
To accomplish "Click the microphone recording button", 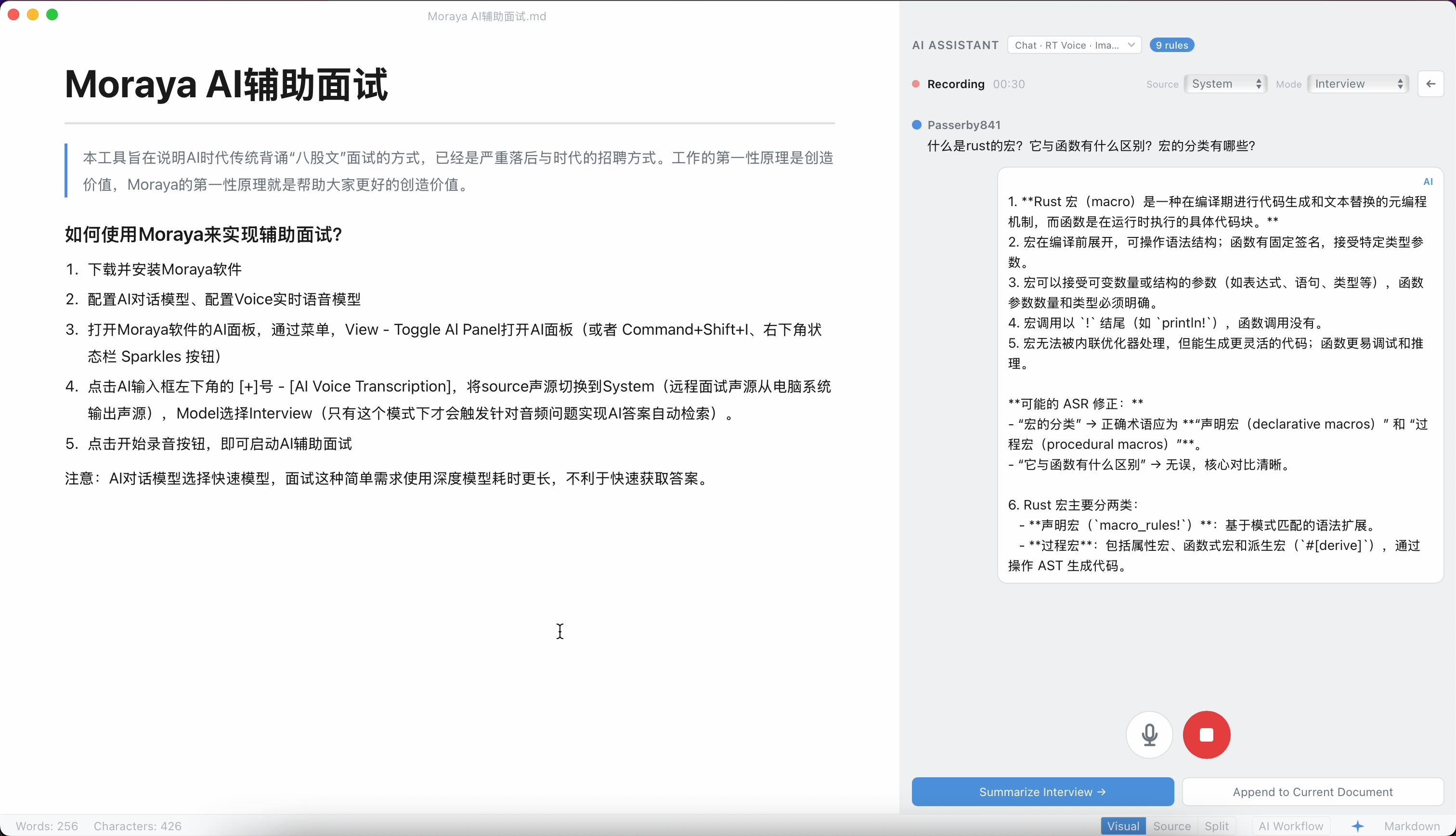I will [x=1149, y=735].
